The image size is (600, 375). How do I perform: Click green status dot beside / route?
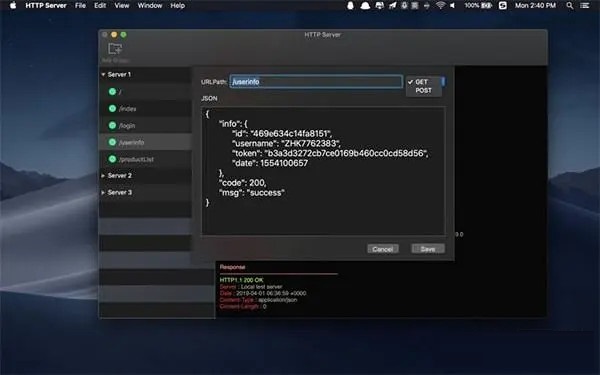[112, 91]
